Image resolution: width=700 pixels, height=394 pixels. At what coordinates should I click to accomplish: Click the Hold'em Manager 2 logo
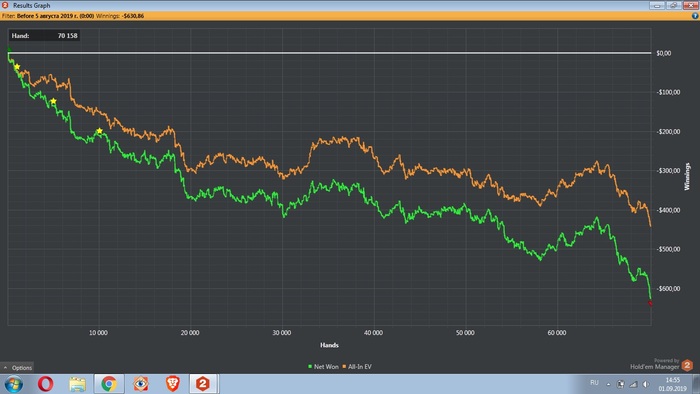point(687,365)
